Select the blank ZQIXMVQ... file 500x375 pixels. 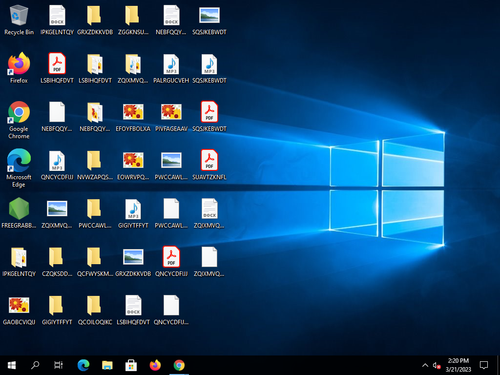pyautogui.click(x=209, y=261)
